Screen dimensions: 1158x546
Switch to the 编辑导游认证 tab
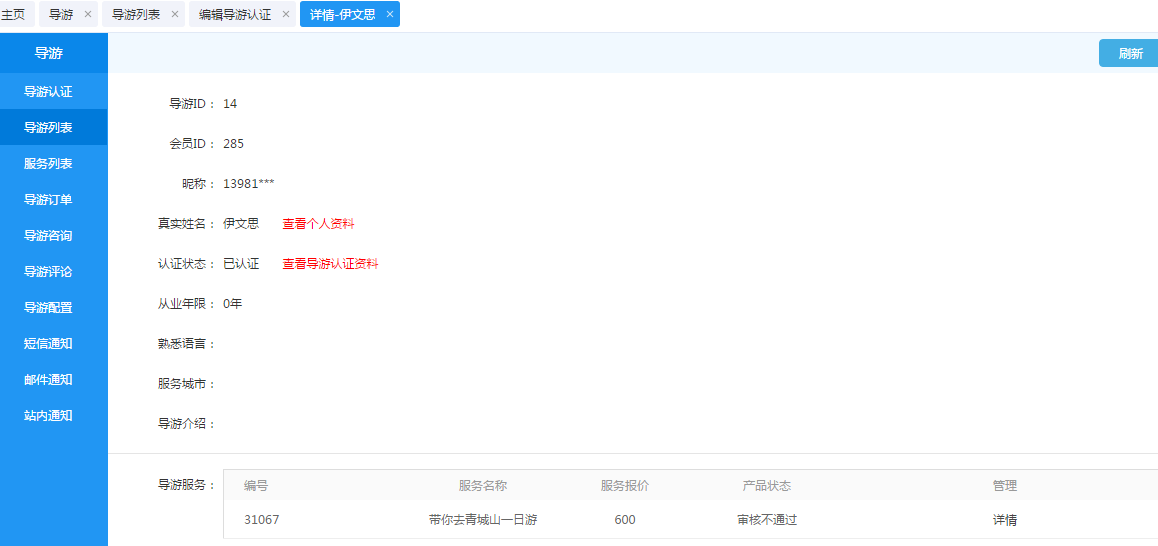click(x=234, y=14)
